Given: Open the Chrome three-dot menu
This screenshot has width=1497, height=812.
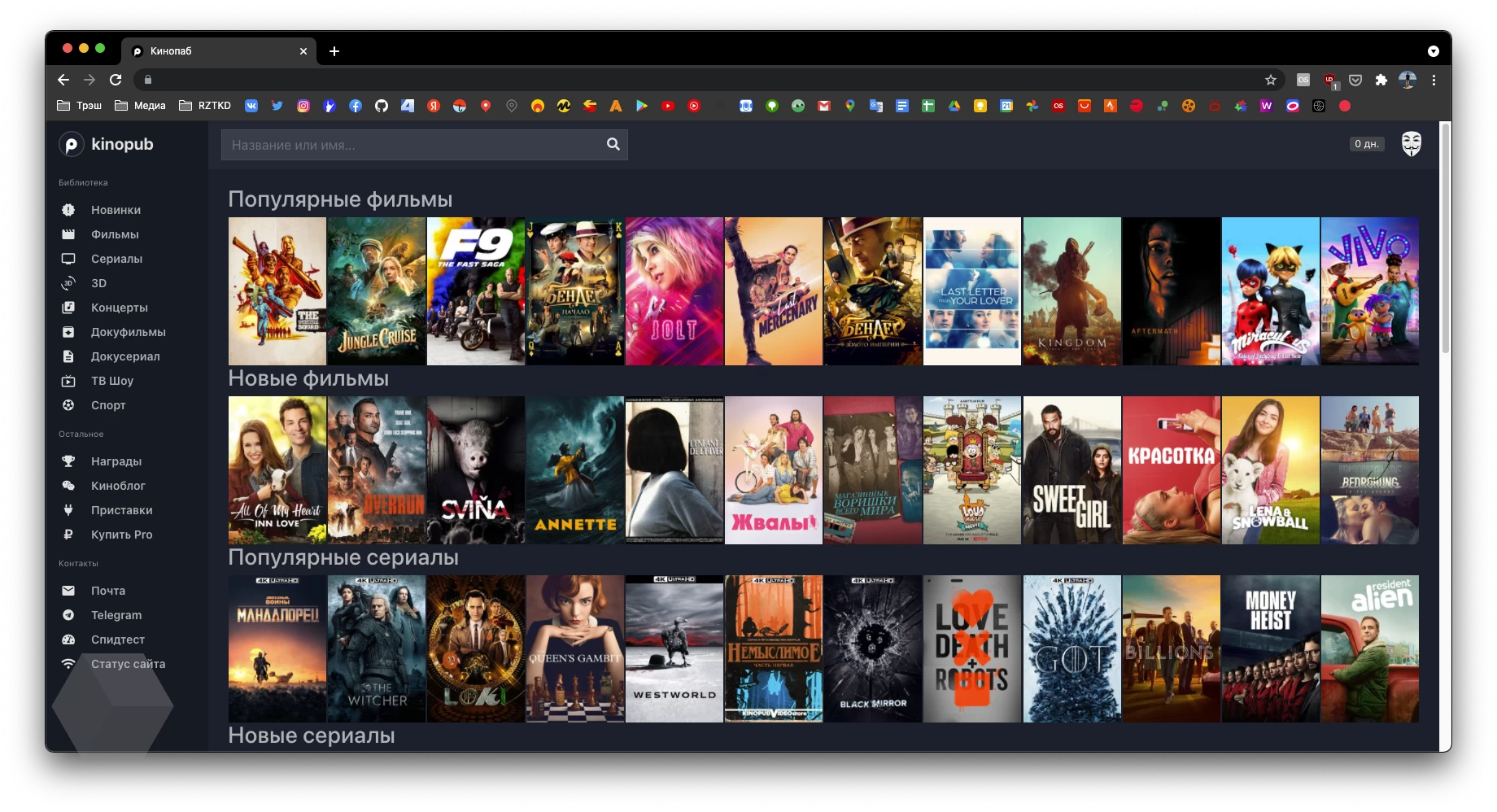Looking at the screenshot, I should click(x=1434, y=80).
